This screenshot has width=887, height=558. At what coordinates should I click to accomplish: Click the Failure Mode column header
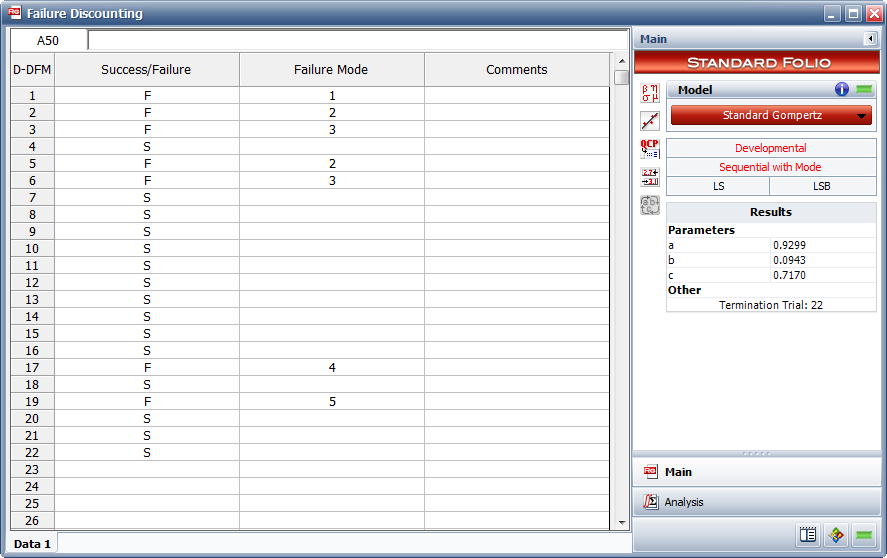(x=331, y=70)
